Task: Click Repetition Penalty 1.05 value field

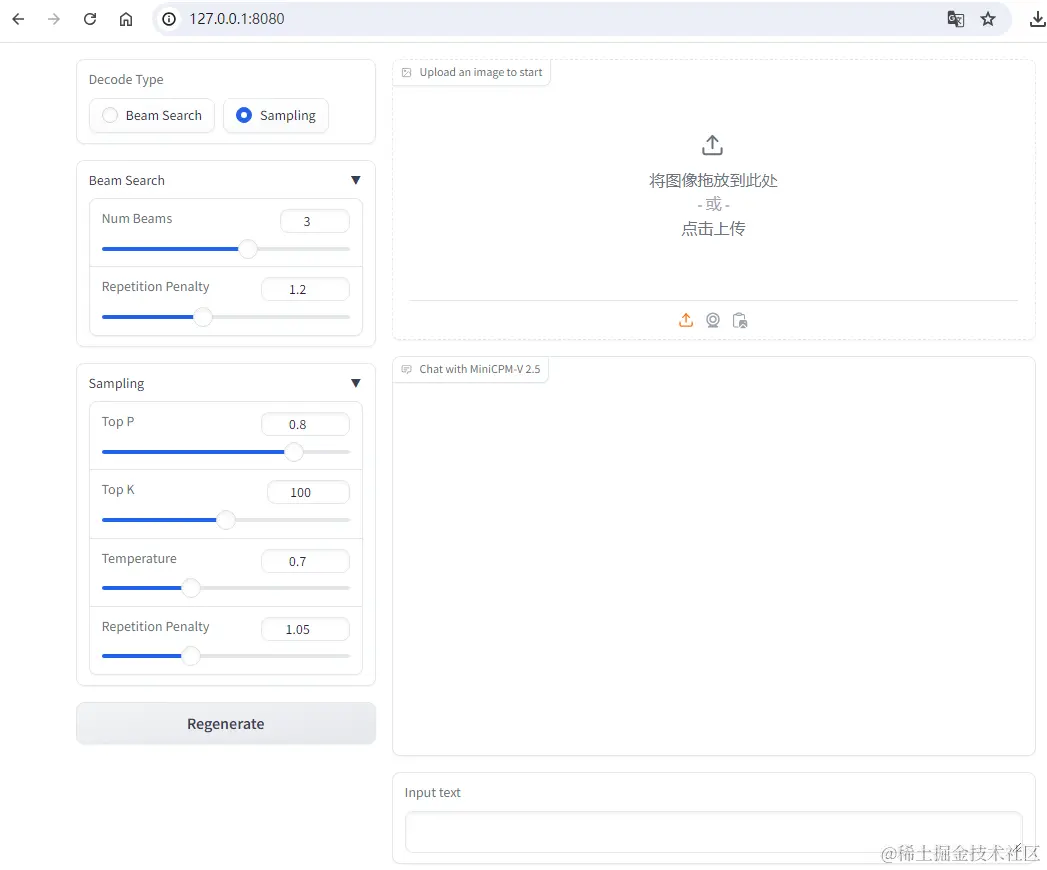Action: coord(305,629)
